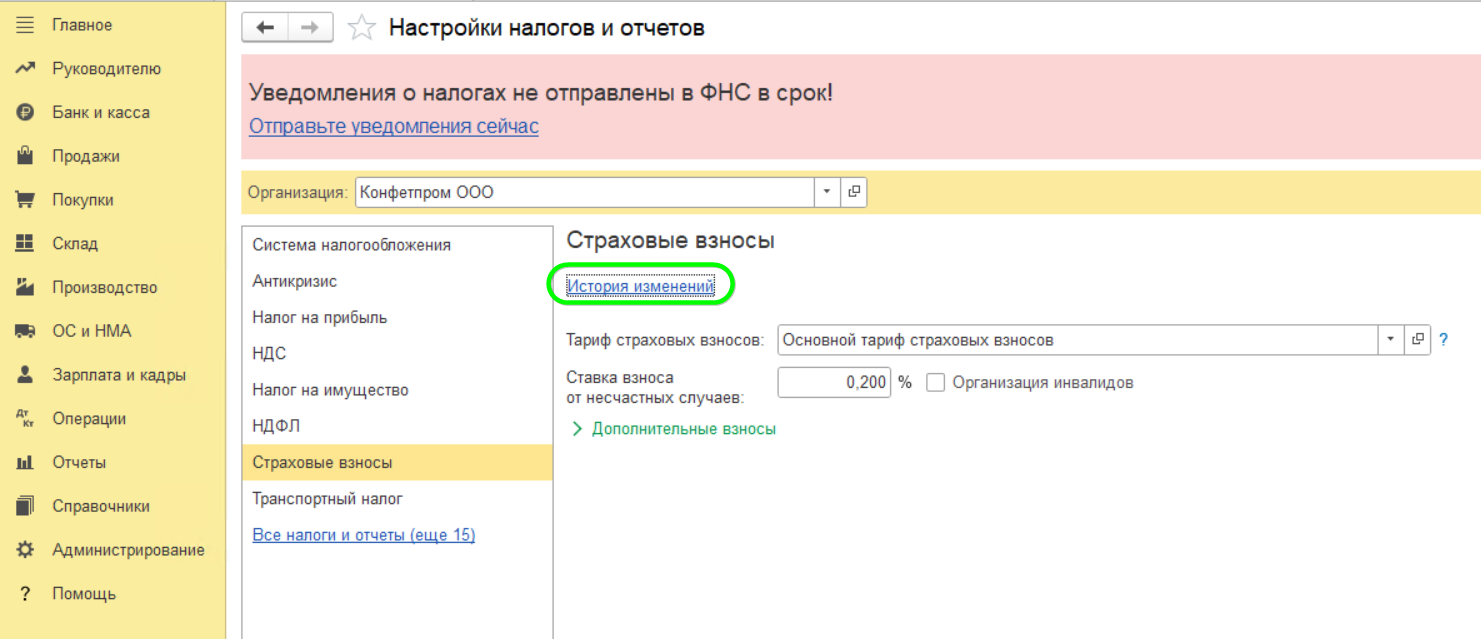Open tariff record via the open-form icon
1481x639 pixels.
click(1417, 340)
